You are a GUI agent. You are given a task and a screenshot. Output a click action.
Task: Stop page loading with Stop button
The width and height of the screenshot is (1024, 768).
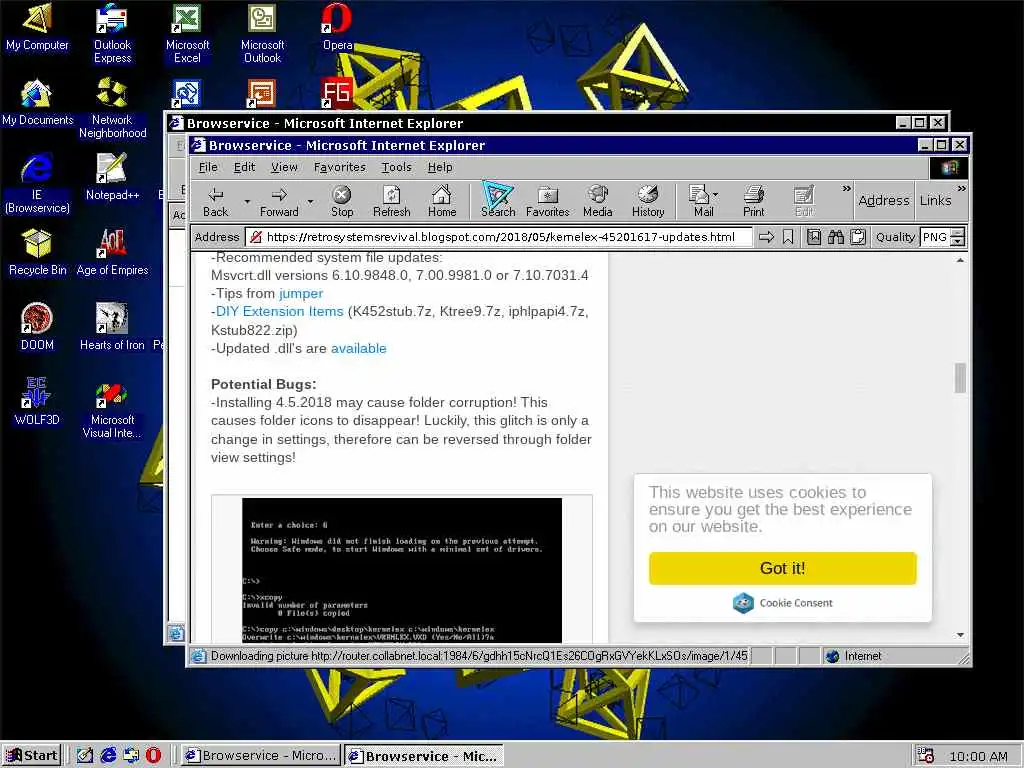click(342, 200)
